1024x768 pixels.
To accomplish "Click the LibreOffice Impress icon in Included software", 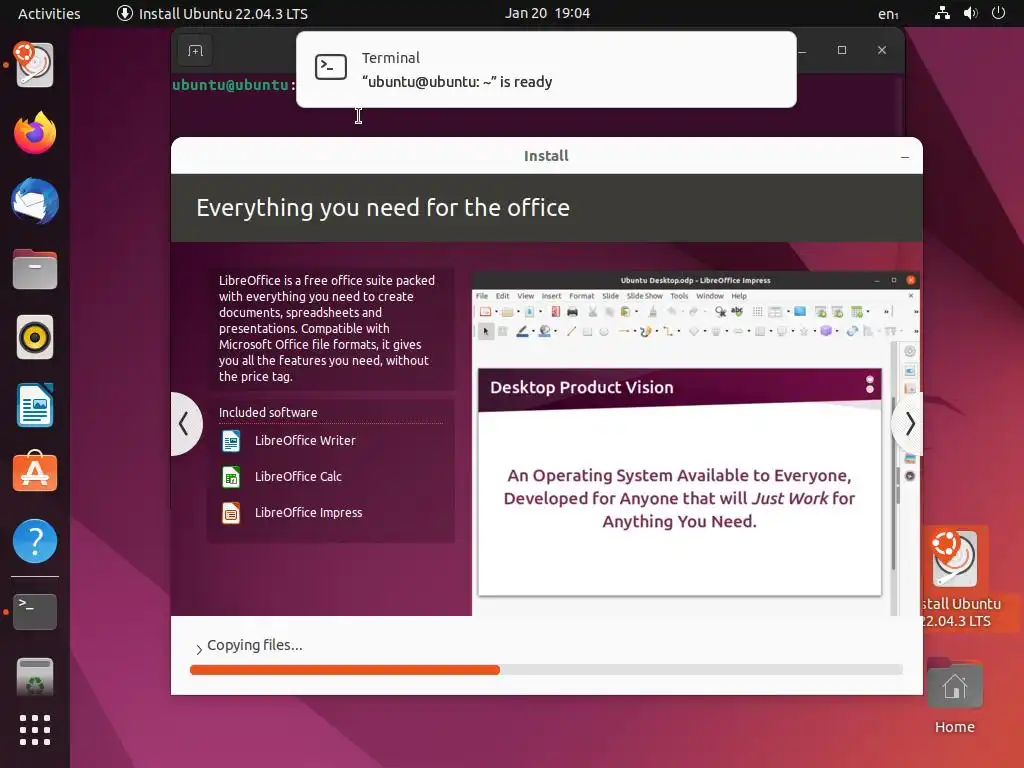I will pos(231,513).
